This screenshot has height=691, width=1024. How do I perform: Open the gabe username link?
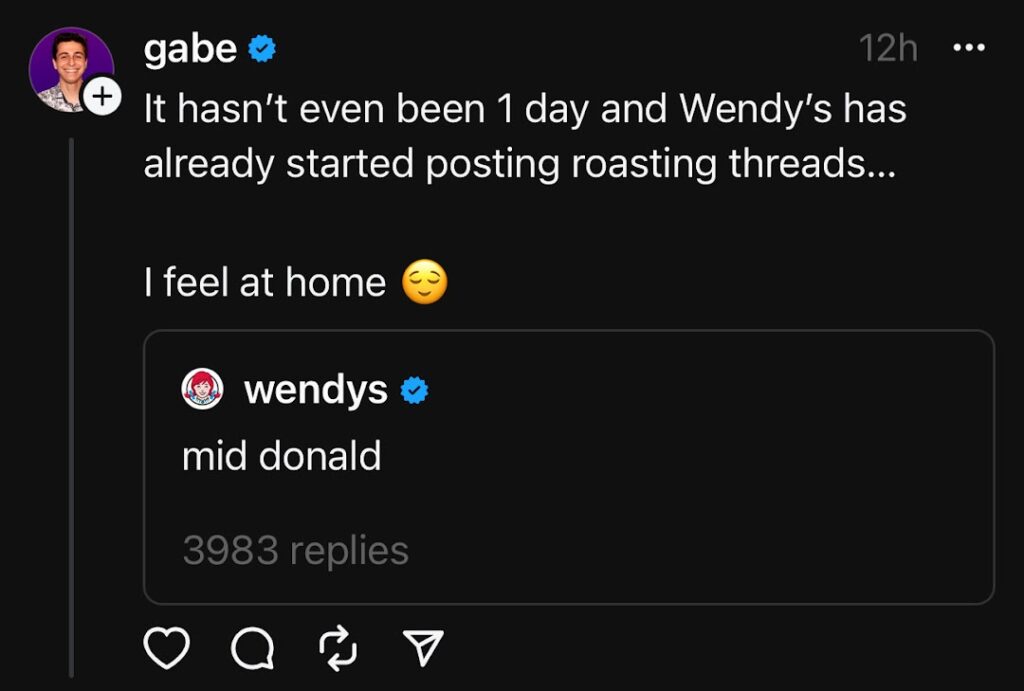click(x=190, y=49)
